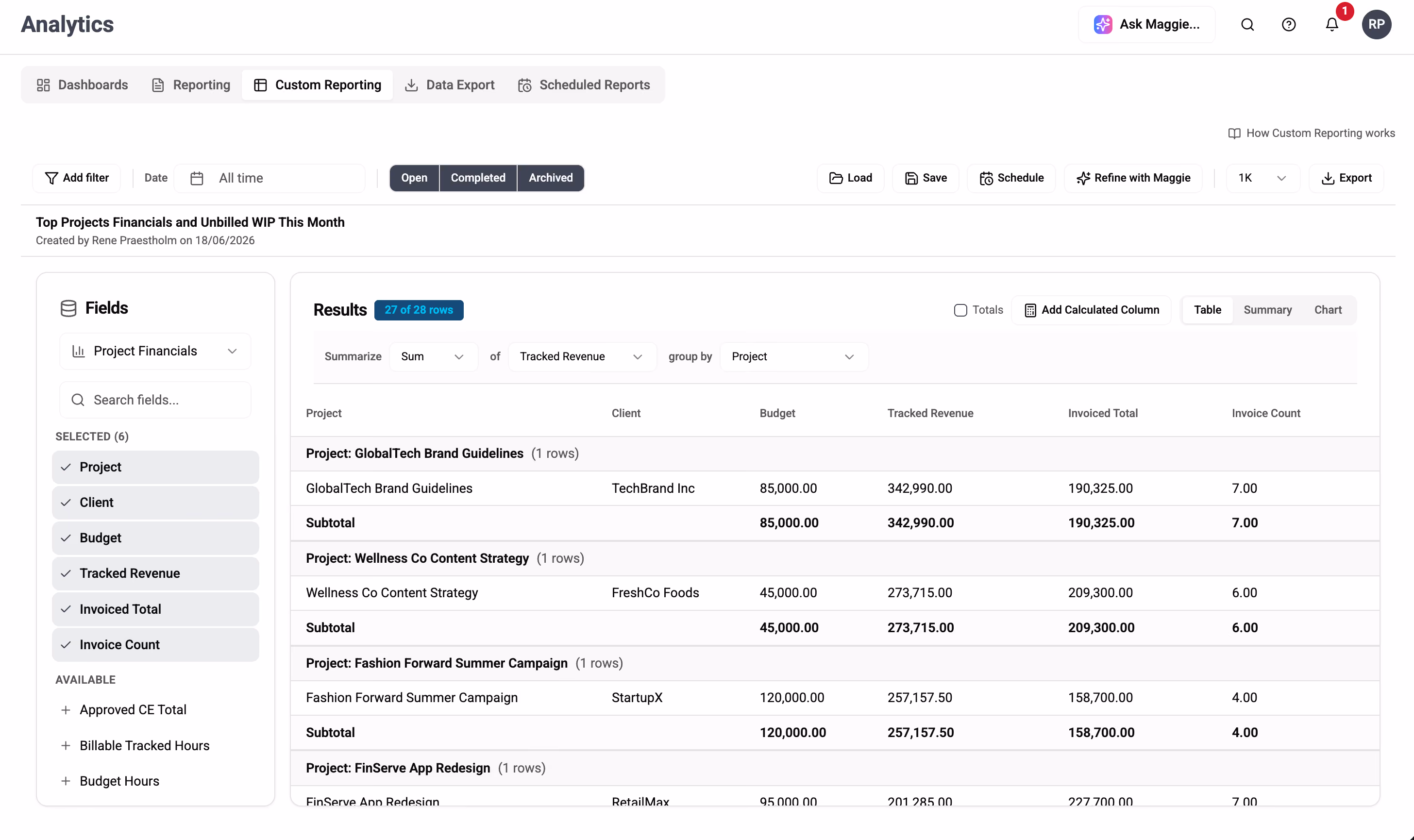The height and width of the screenshot is (840, 1414).
Task: Sort by Invoice Count column header
Action: pyautogui.click(x=1266, y=414)
